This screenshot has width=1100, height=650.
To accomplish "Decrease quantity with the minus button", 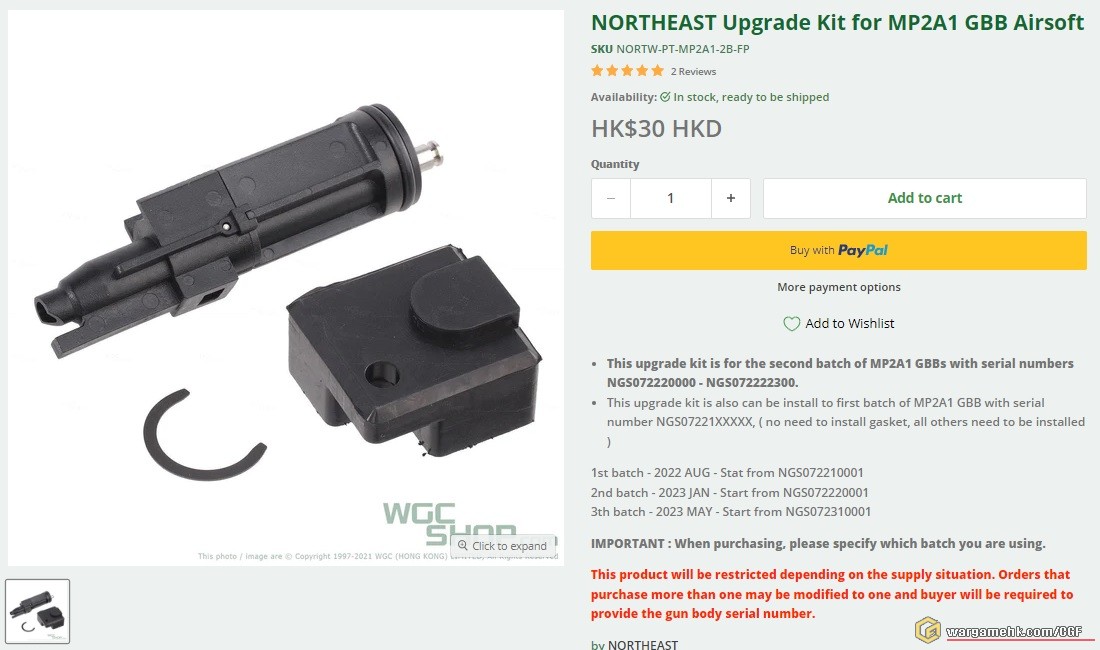I will pyautogui.click(x=610, y=198).
